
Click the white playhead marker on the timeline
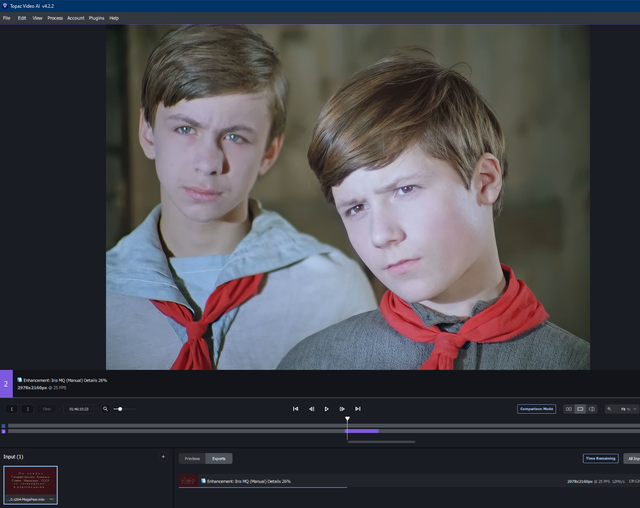click(347, 419)
